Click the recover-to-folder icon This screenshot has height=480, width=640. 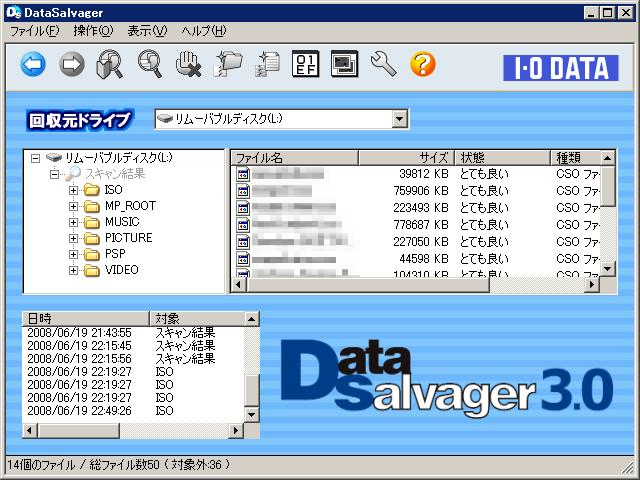(228, 64)
